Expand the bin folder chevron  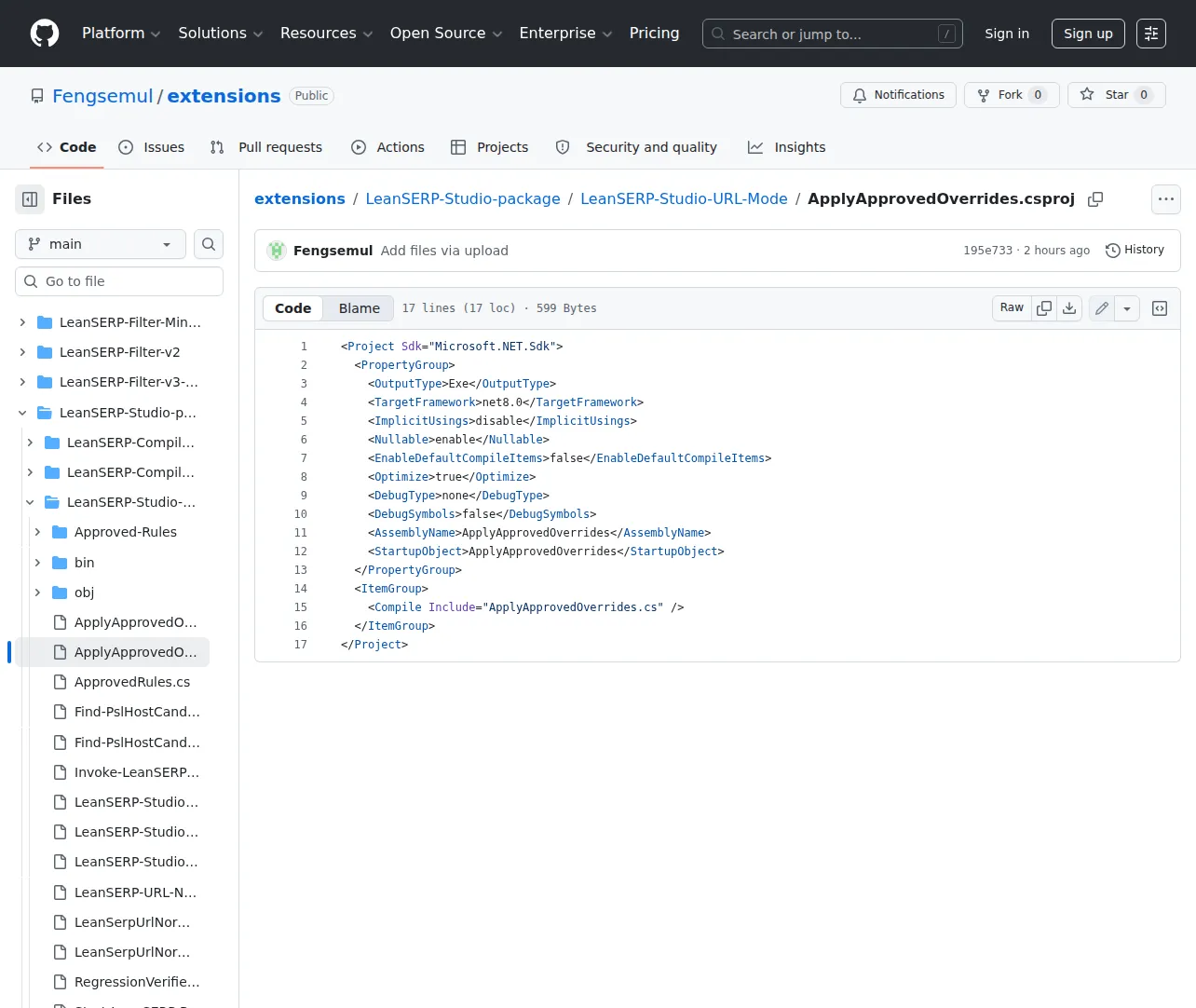37,563
